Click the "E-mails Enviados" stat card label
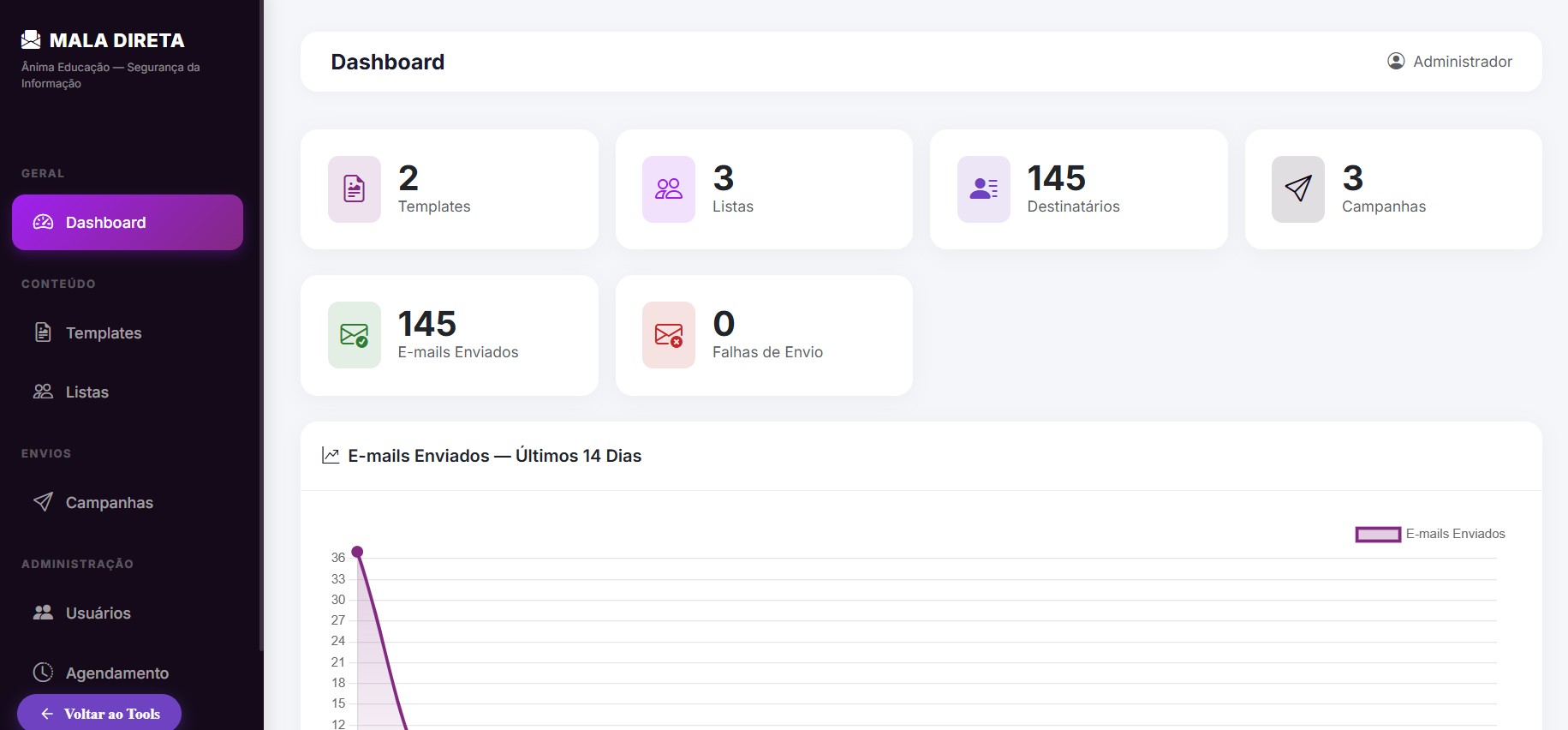The width and height of the screenshot is (1568, 730). 458,352
